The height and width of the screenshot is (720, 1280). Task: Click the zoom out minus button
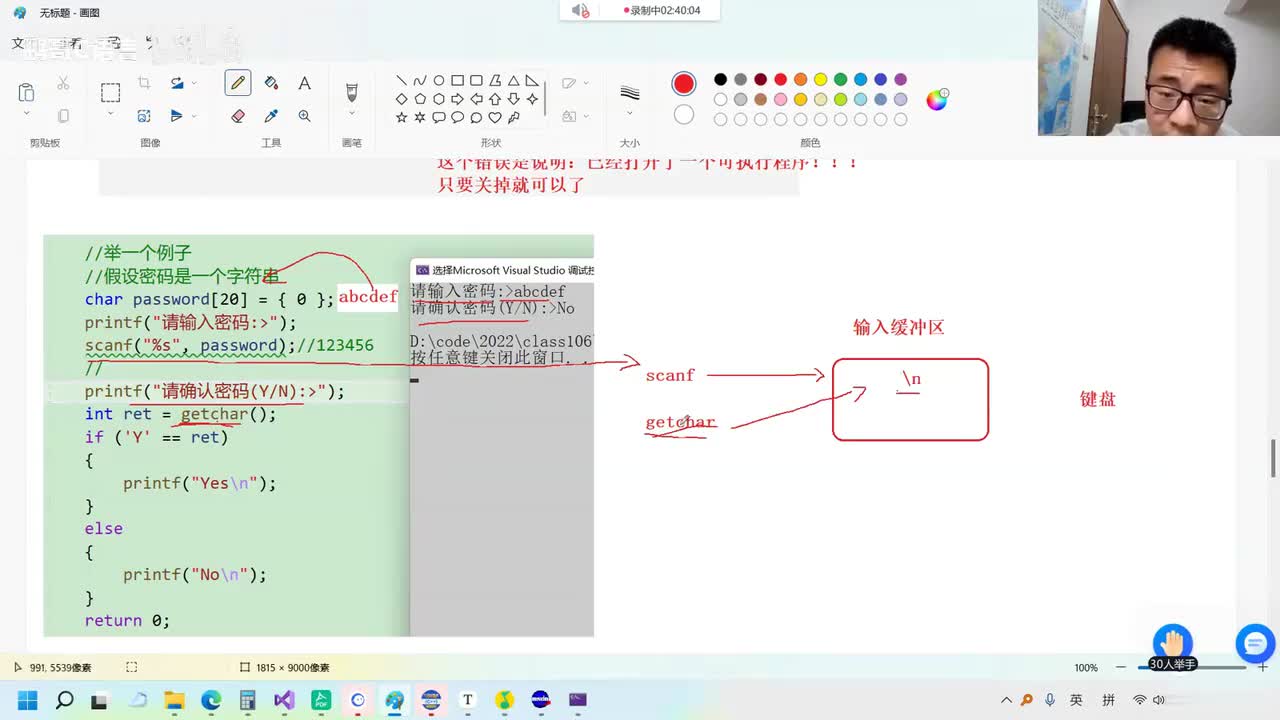point(1121,667)
